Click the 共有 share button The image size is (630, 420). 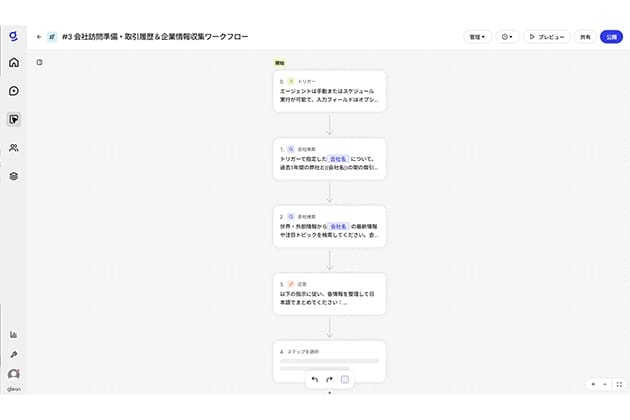pyautogui.click(x=585, y=37)
